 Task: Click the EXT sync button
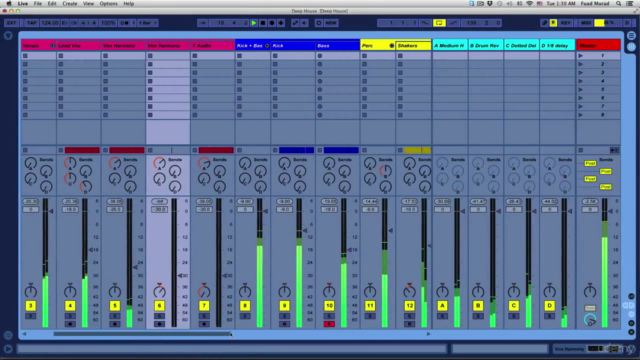click(x=11, y=23)
